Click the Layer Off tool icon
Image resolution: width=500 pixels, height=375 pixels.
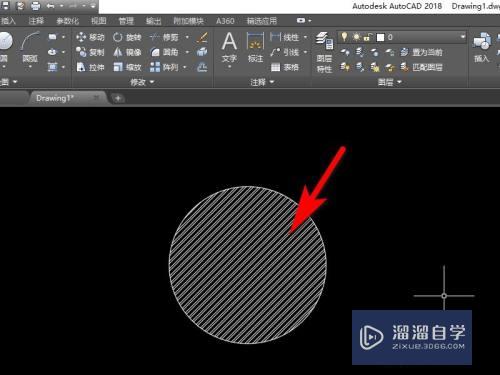(x=345, y=52)
